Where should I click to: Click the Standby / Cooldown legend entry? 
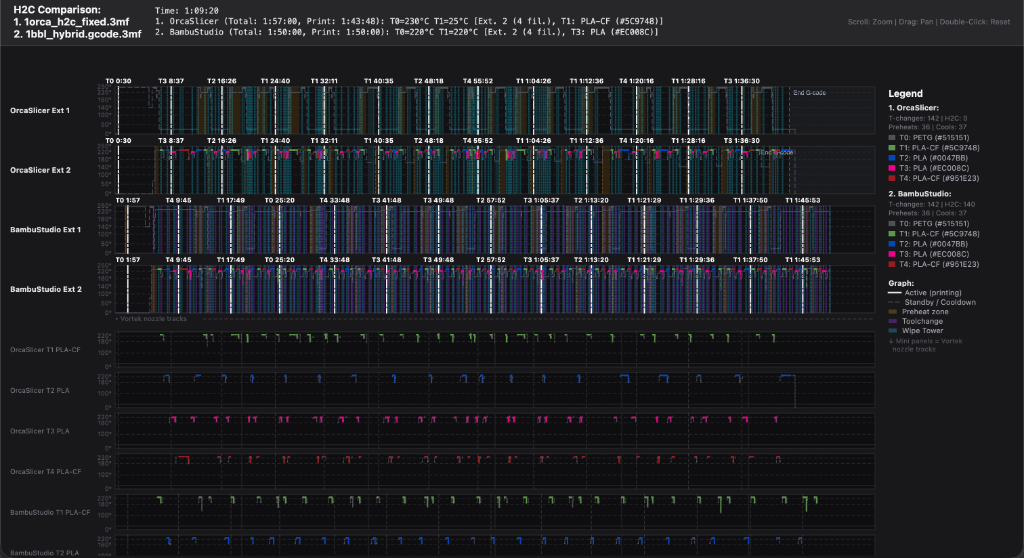tap(932, 303)
